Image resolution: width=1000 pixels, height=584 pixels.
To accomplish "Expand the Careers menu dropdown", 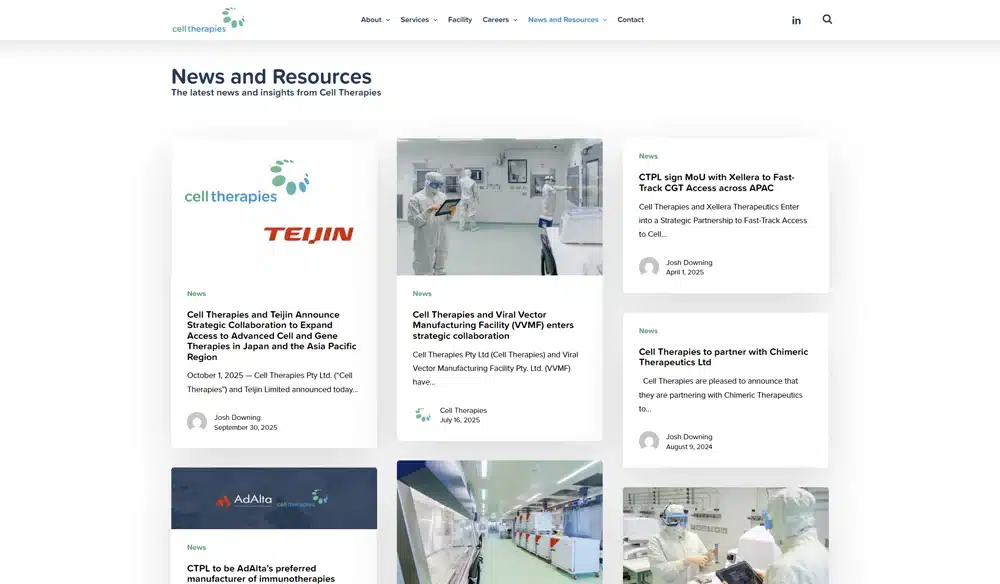I will 499,20.
